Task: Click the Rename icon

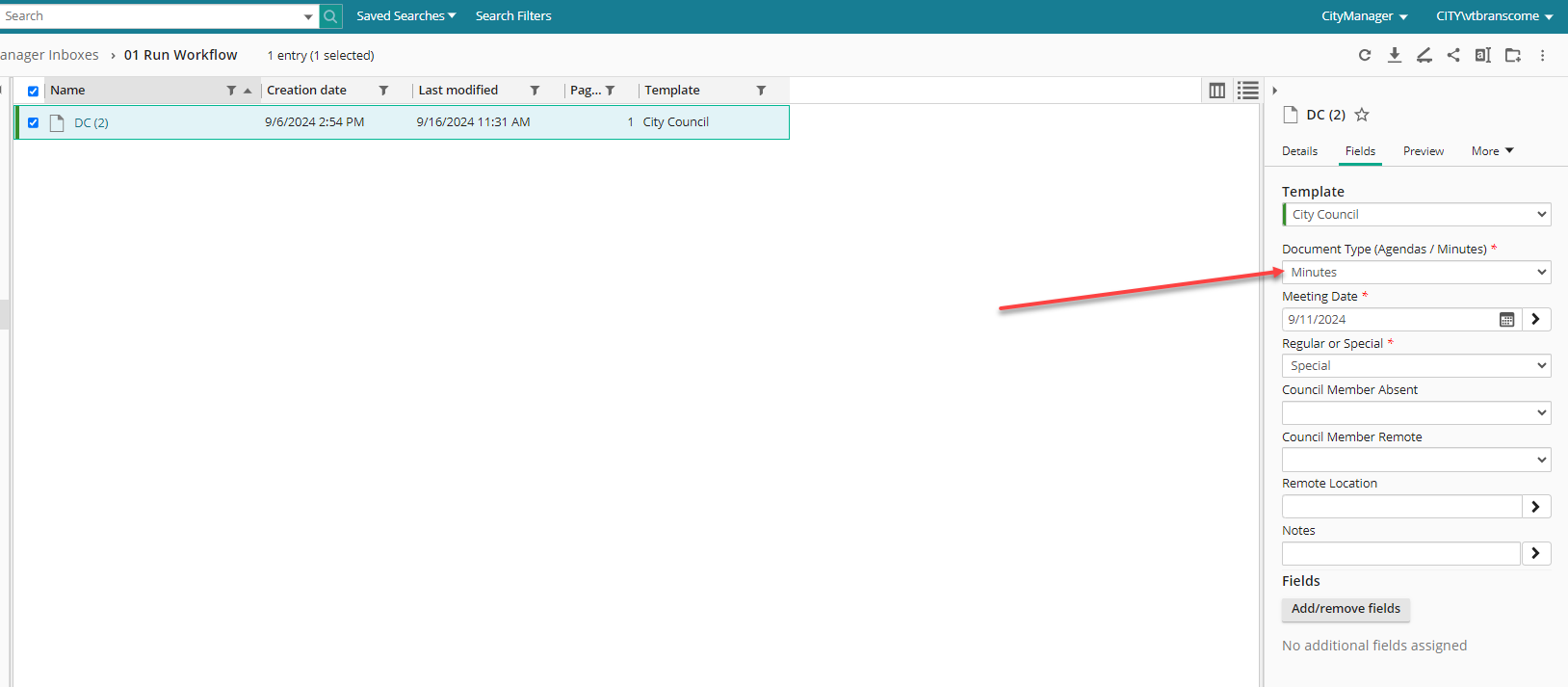Action: (x=1483, y=56)
